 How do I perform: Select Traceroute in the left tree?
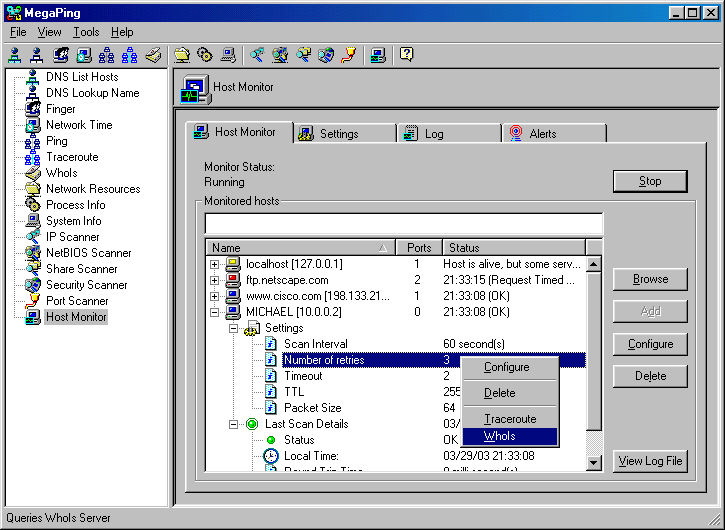72,157
